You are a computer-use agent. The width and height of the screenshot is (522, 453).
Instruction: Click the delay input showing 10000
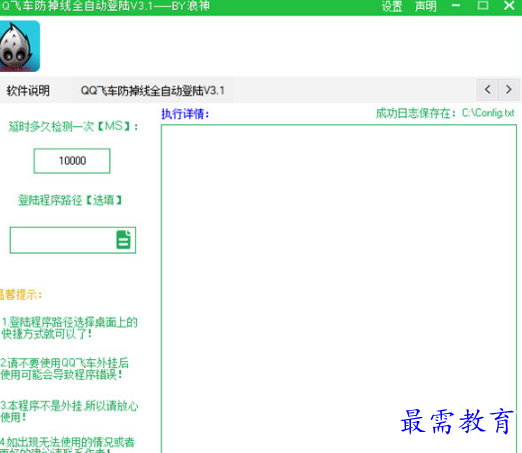72,161
